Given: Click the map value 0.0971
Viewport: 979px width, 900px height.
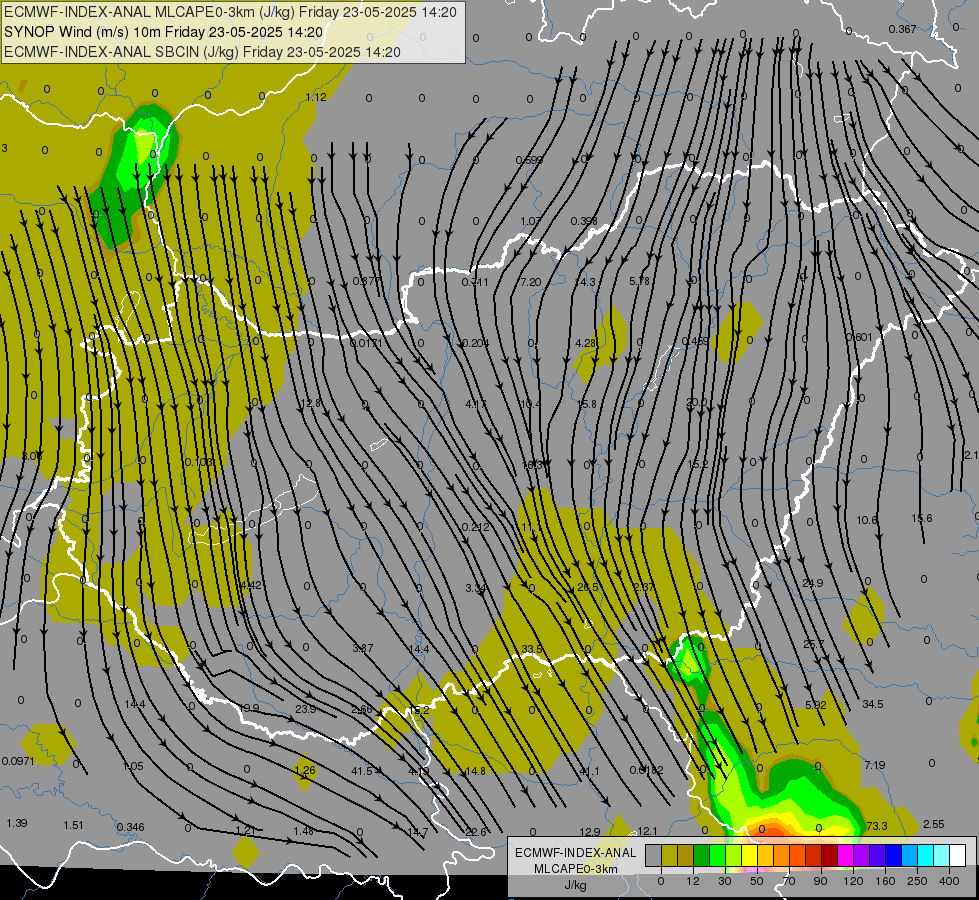Looking at the screenshot, I should click(18, 761).
